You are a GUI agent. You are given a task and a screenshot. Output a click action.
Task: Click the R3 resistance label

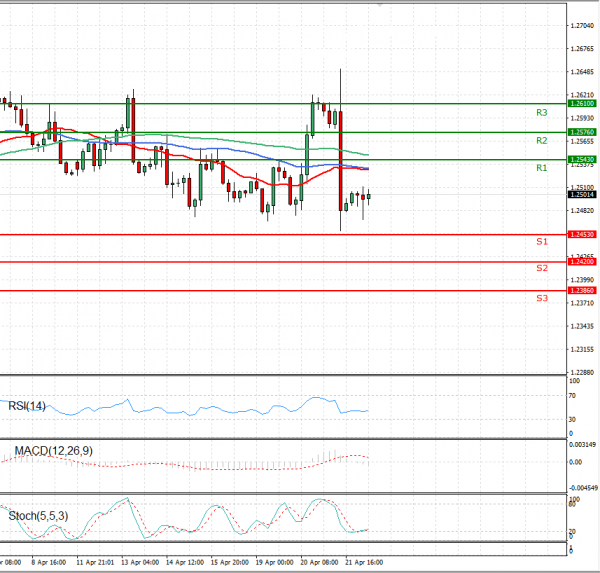pos(541,113)
